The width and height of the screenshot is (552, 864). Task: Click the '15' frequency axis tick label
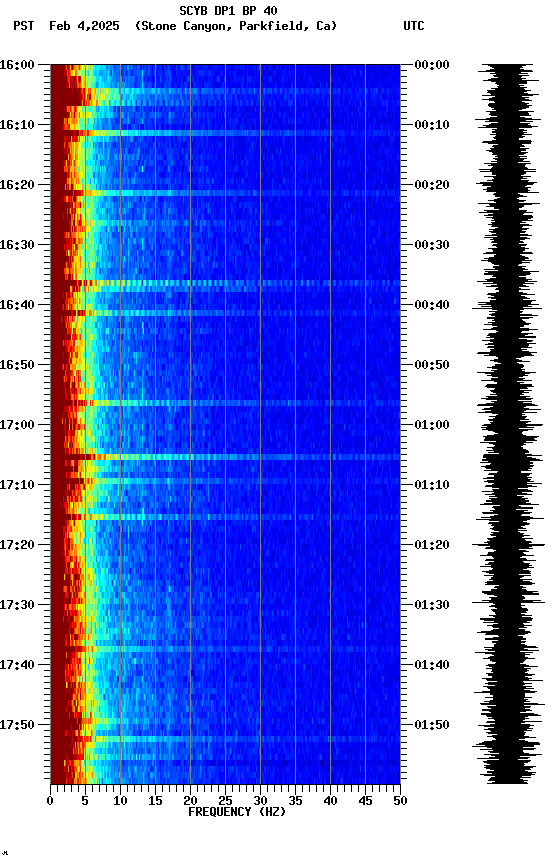[x=155, y=801]
